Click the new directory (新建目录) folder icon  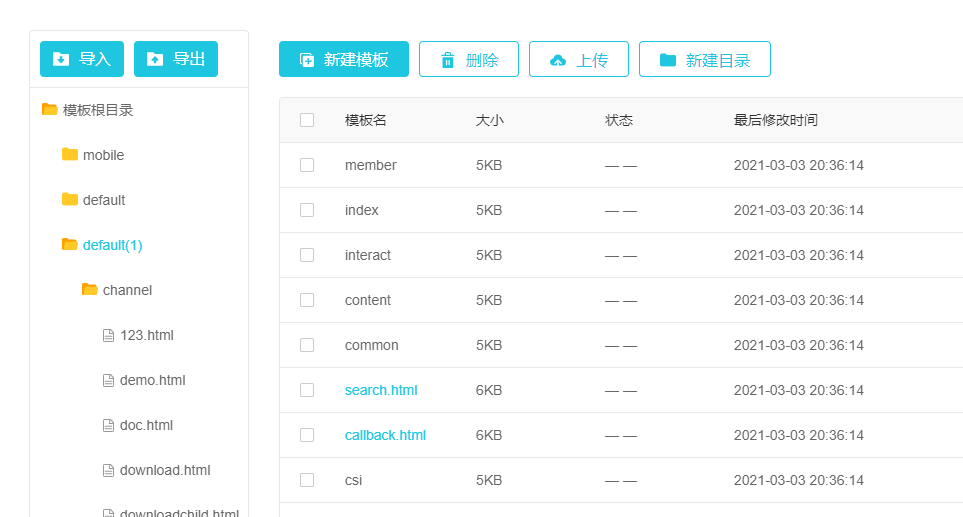[x=668, y=60]
